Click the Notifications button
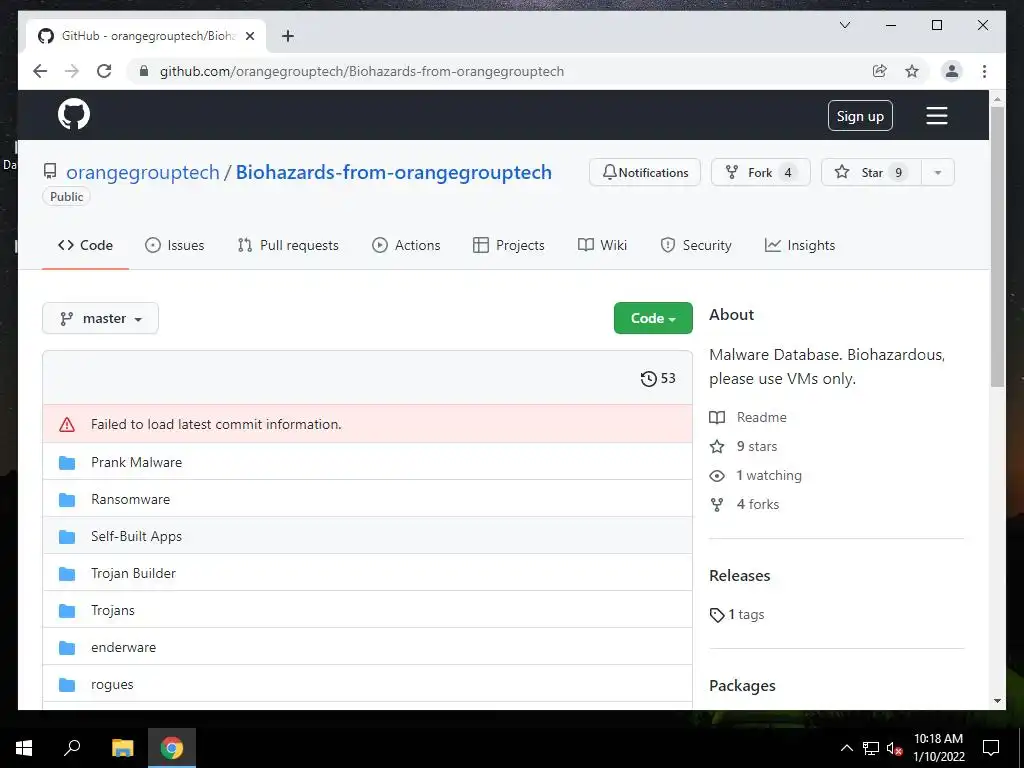The height and width of the screenshot is (768, 1024). 645,172
